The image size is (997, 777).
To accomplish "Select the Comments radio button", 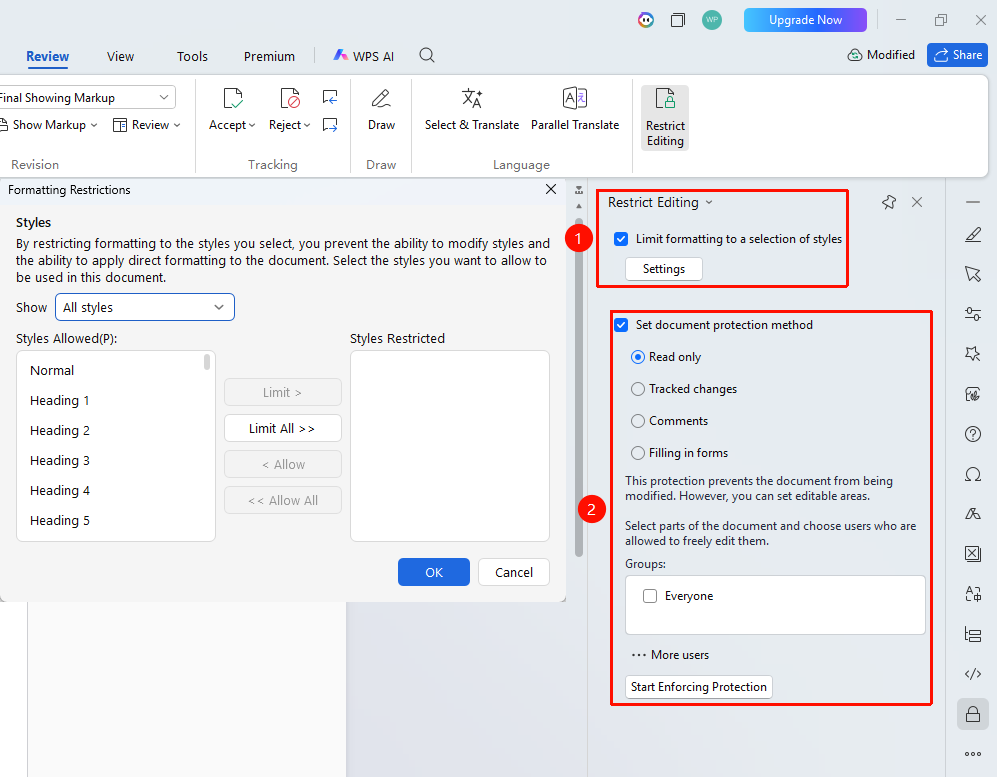I will pos(638,421).
